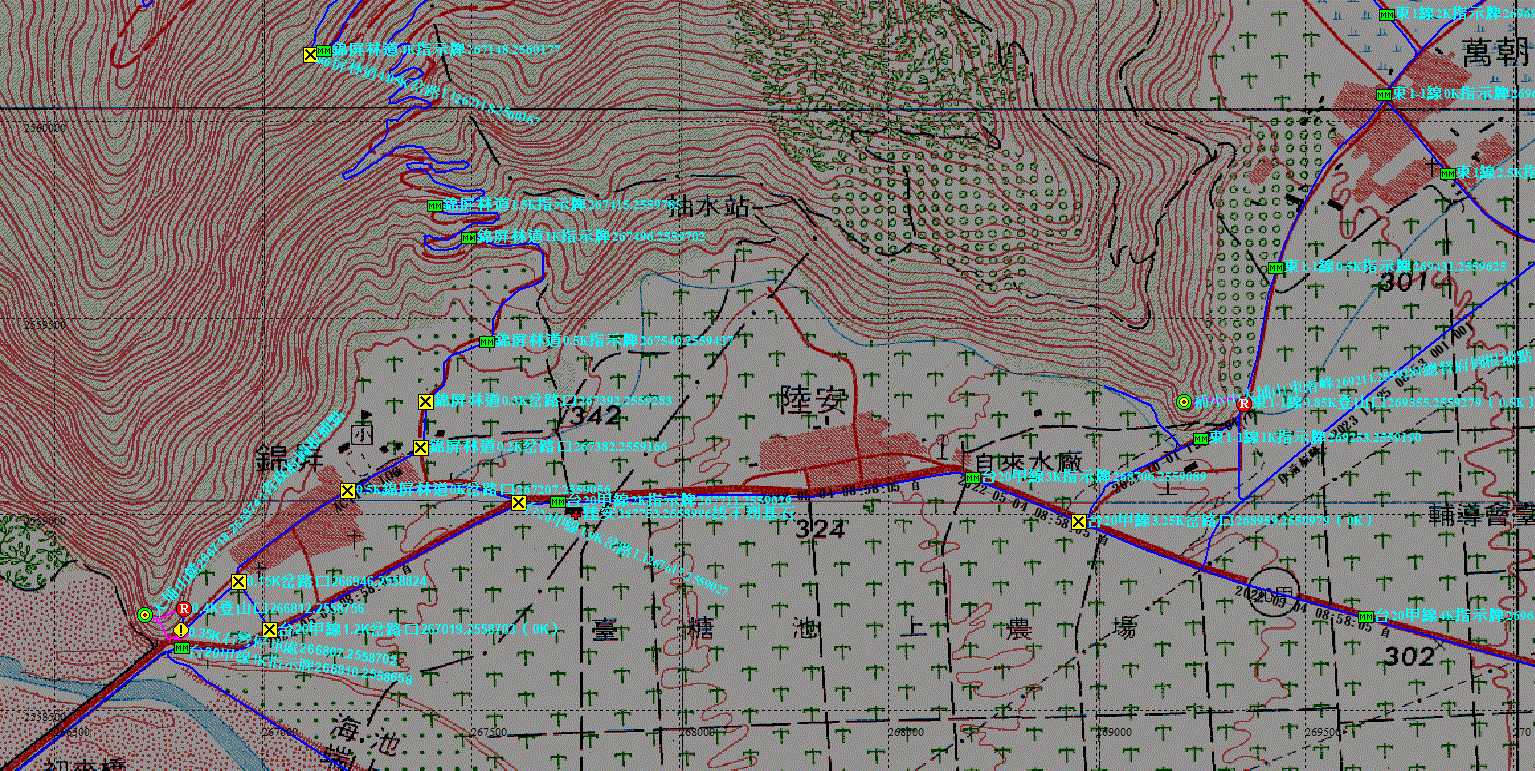Select the 台20甲線 1.2K 岔路口 cross marker

point(269,630)
